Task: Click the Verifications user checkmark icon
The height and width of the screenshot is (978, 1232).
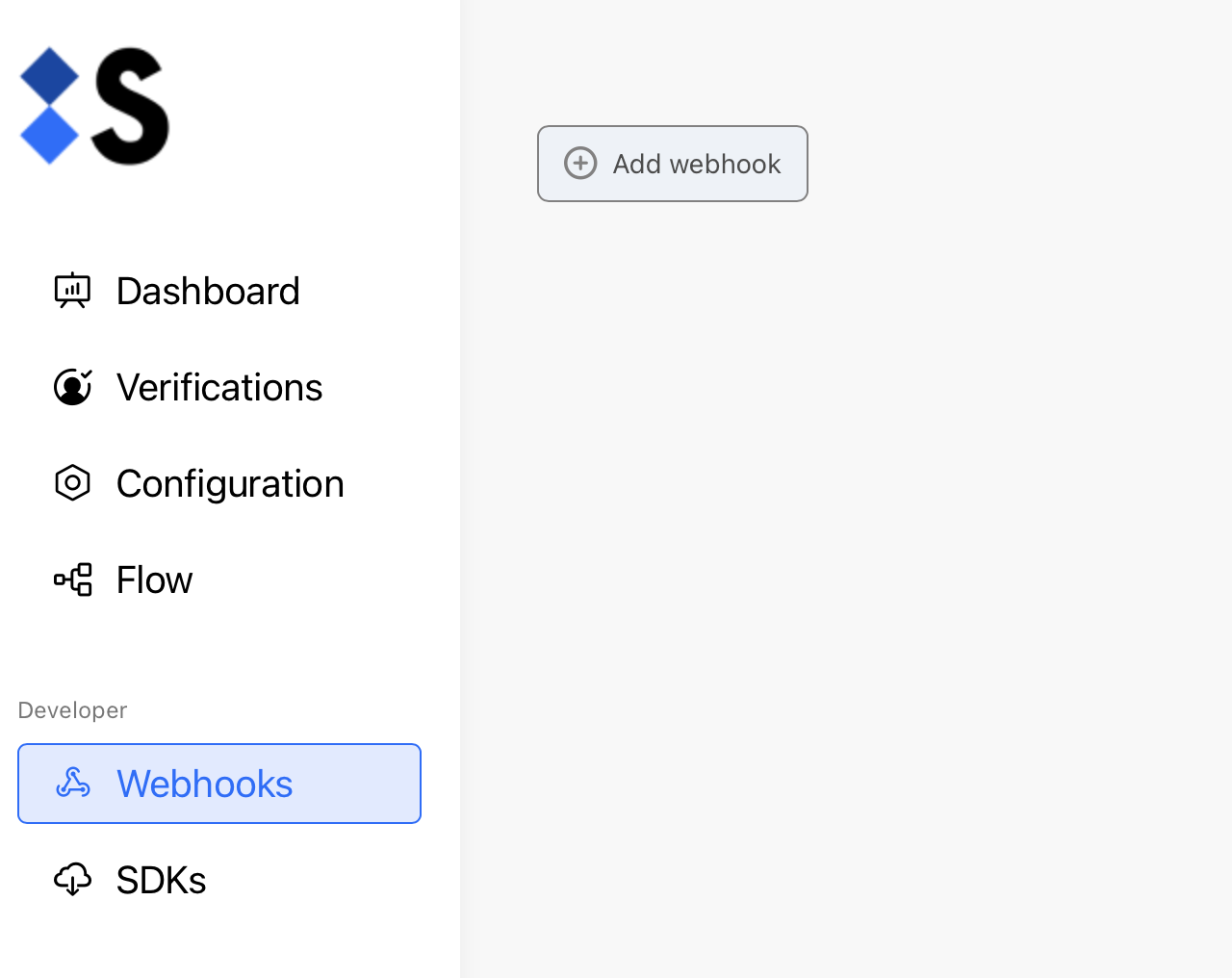Action: [x=72, y=387]
